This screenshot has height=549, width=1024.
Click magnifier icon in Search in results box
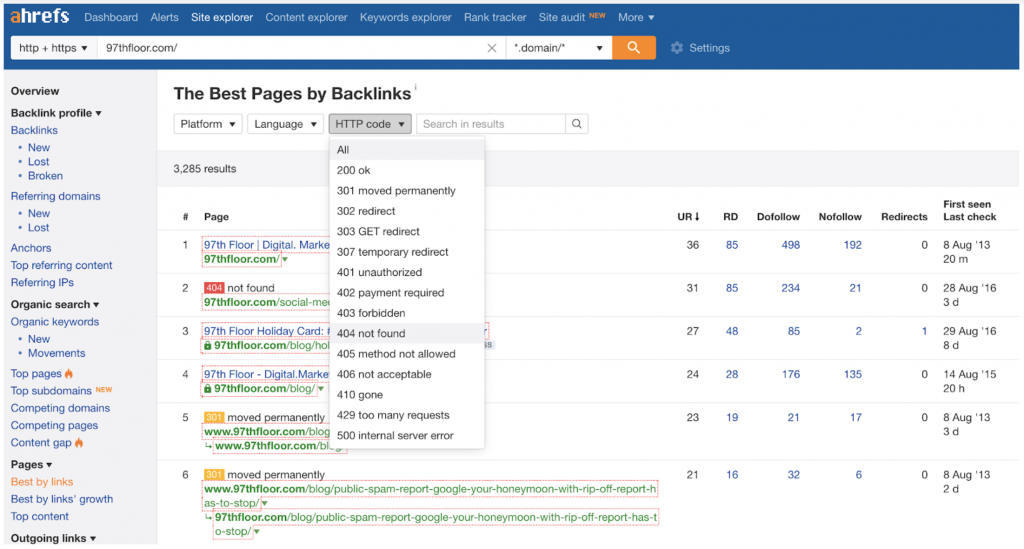pyautogui.click(x=577, y=124)
